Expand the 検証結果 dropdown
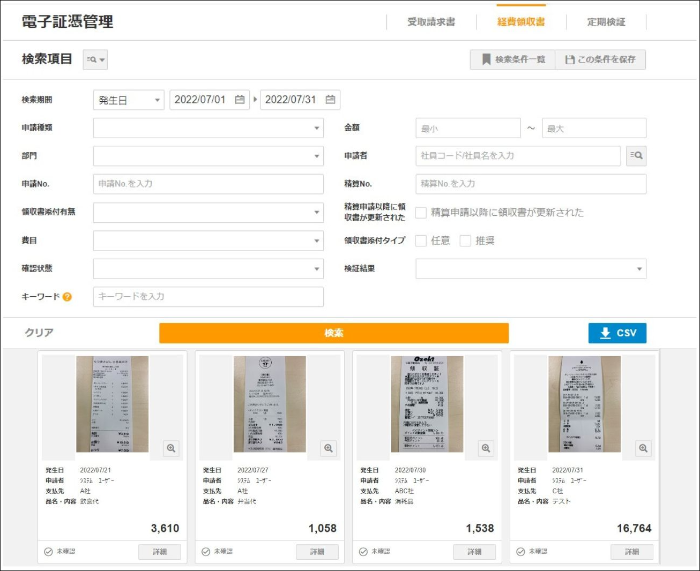Image resolution: width=700 pixels, height=571 pixels. [531, 269]
